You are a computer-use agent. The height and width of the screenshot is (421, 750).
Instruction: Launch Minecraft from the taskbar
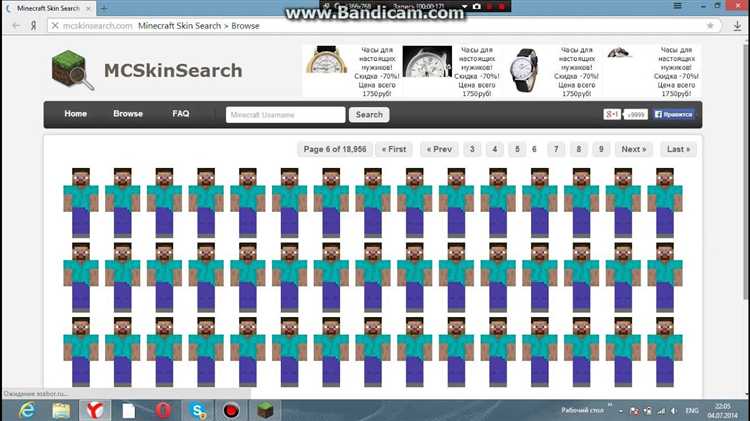tap(265, 410)
